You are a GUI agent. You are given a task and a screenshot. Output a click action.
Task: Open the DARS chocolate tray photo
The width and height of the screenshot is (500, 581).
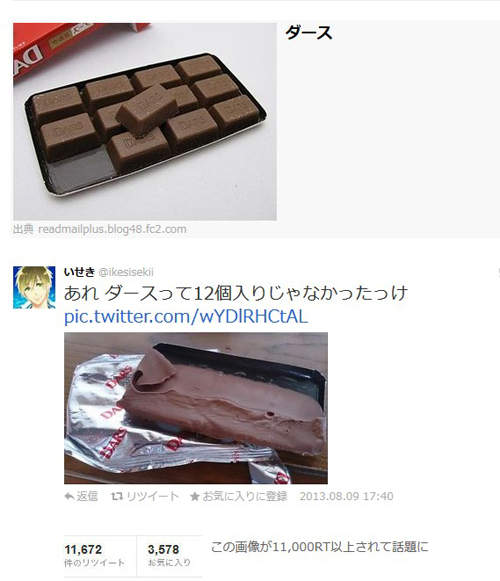145,122
